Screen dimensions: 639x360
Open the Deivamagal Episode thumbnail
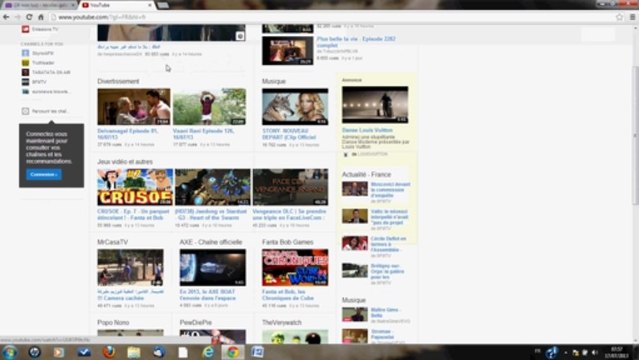[x=134, y=107]
